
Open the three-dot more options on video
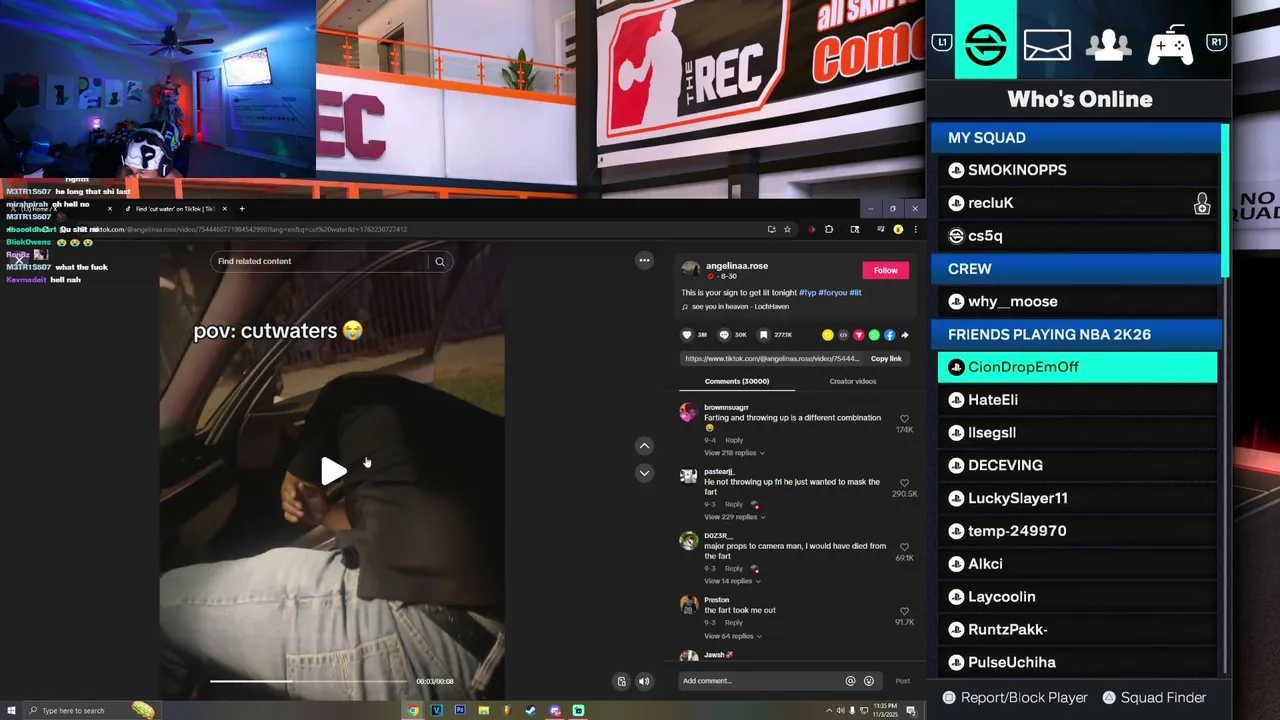pos(644,260)
